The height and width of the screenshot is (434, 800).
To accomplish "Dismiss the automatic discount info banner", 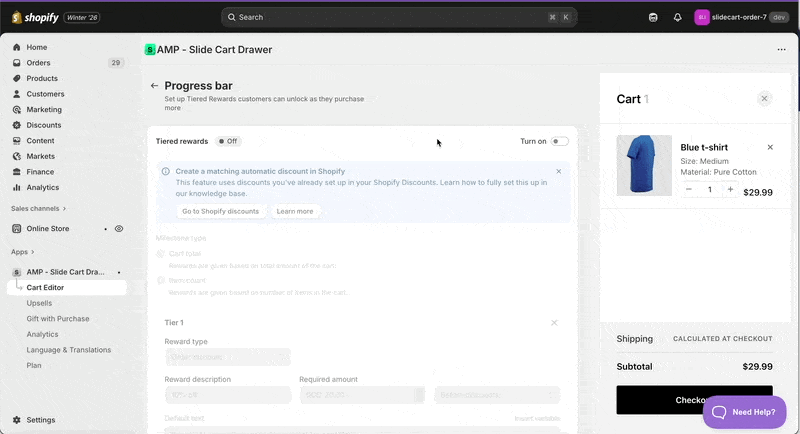I will point(559,171).
